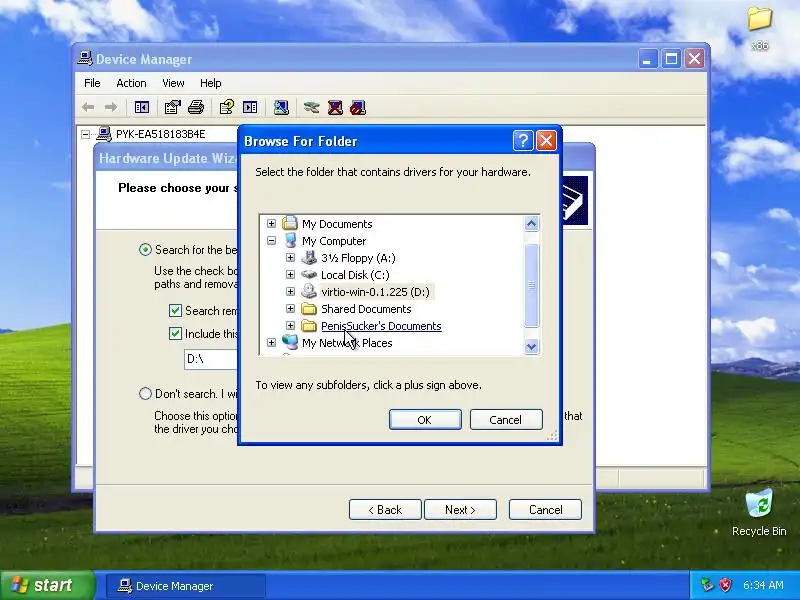Expand the Shared Documents node
The image size is (800, 600).
point(290,309)
